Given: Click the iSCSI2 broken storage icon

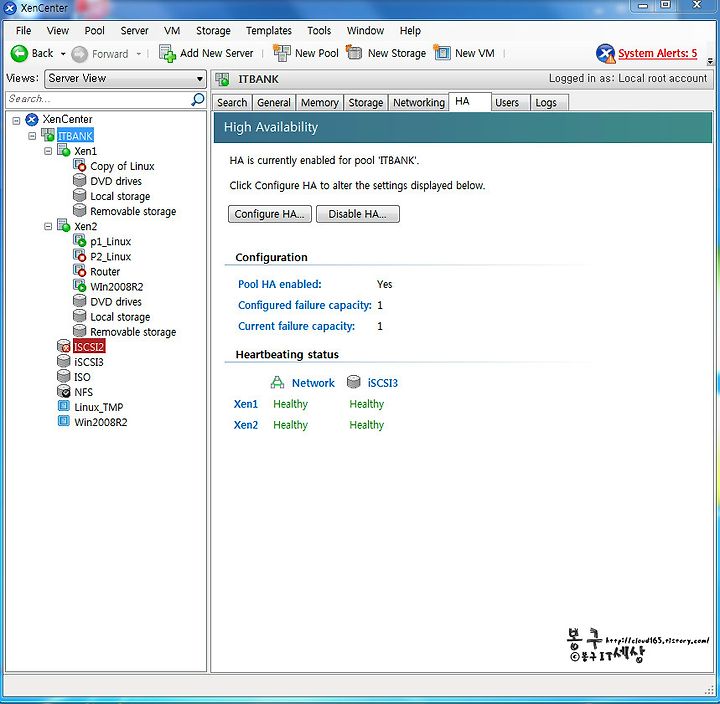Looking at the screenshot, I should point(63,346).
